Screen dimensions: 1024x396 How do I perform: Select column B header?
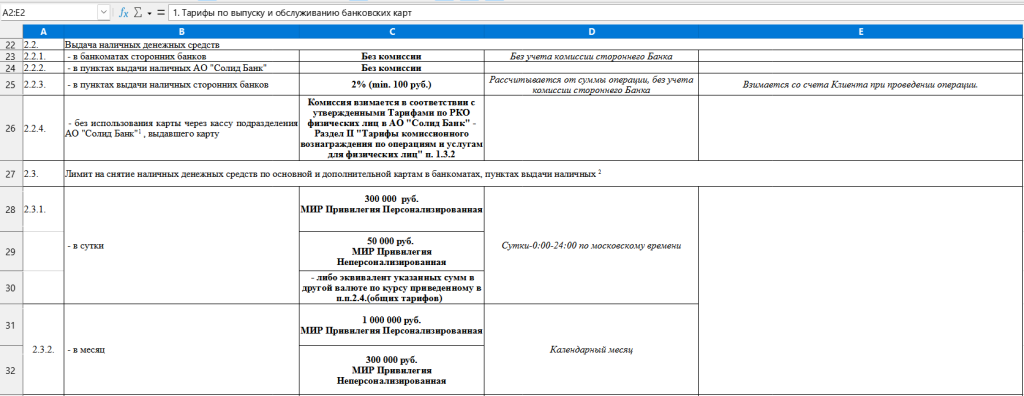(182, 32)
